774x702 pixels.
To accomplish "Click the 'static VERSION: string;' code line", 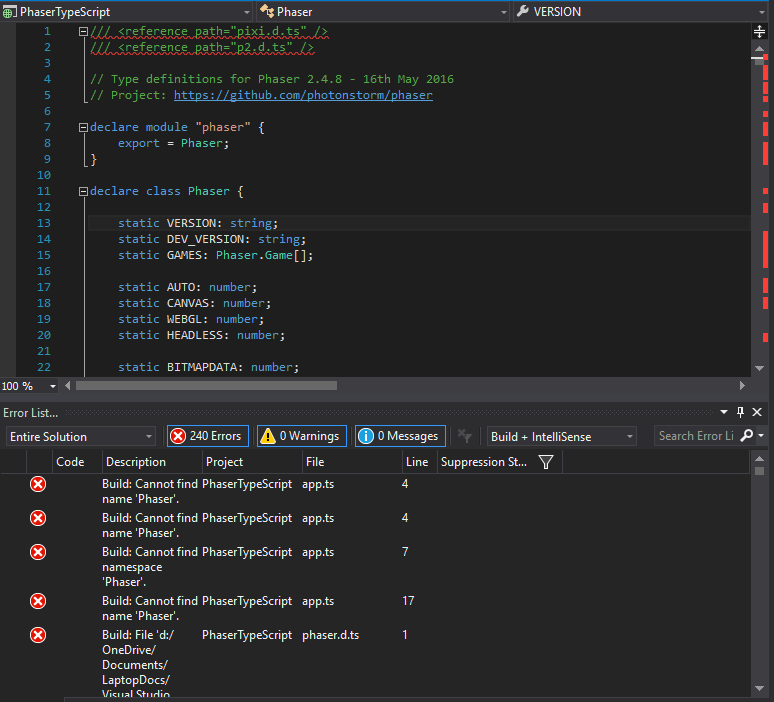I will pos(198,223).
